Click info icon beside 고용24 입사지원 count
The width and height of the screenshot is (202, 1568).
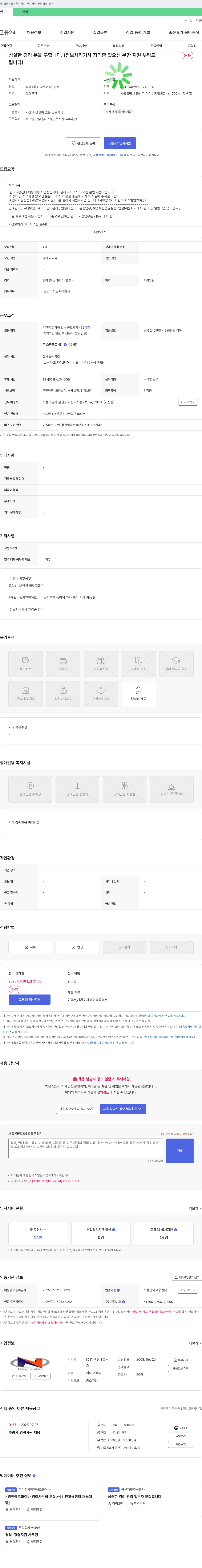pos(175,1229)
